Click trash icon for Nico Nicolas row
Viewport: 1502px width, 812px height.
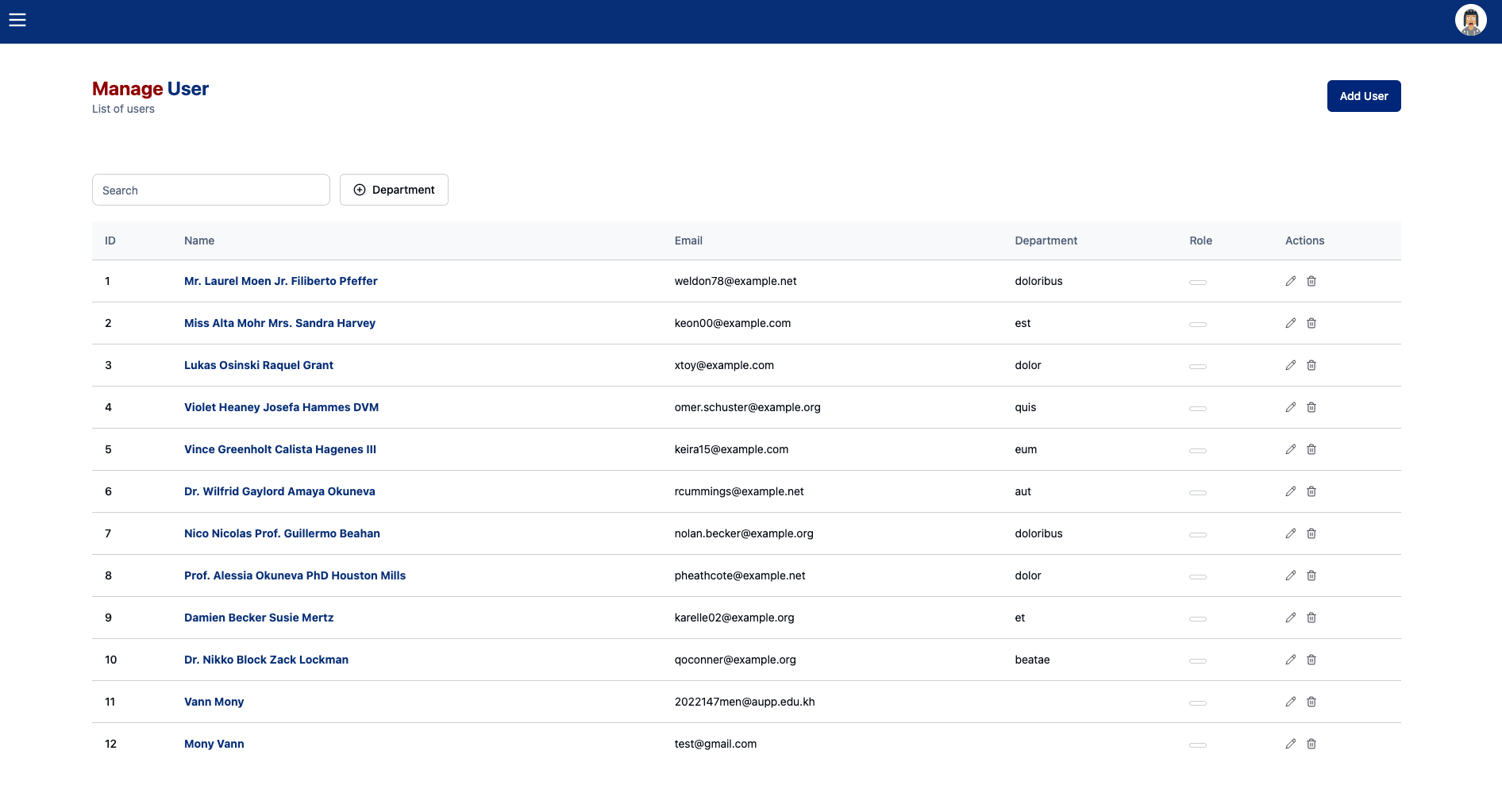click(x=1311, y=533)
